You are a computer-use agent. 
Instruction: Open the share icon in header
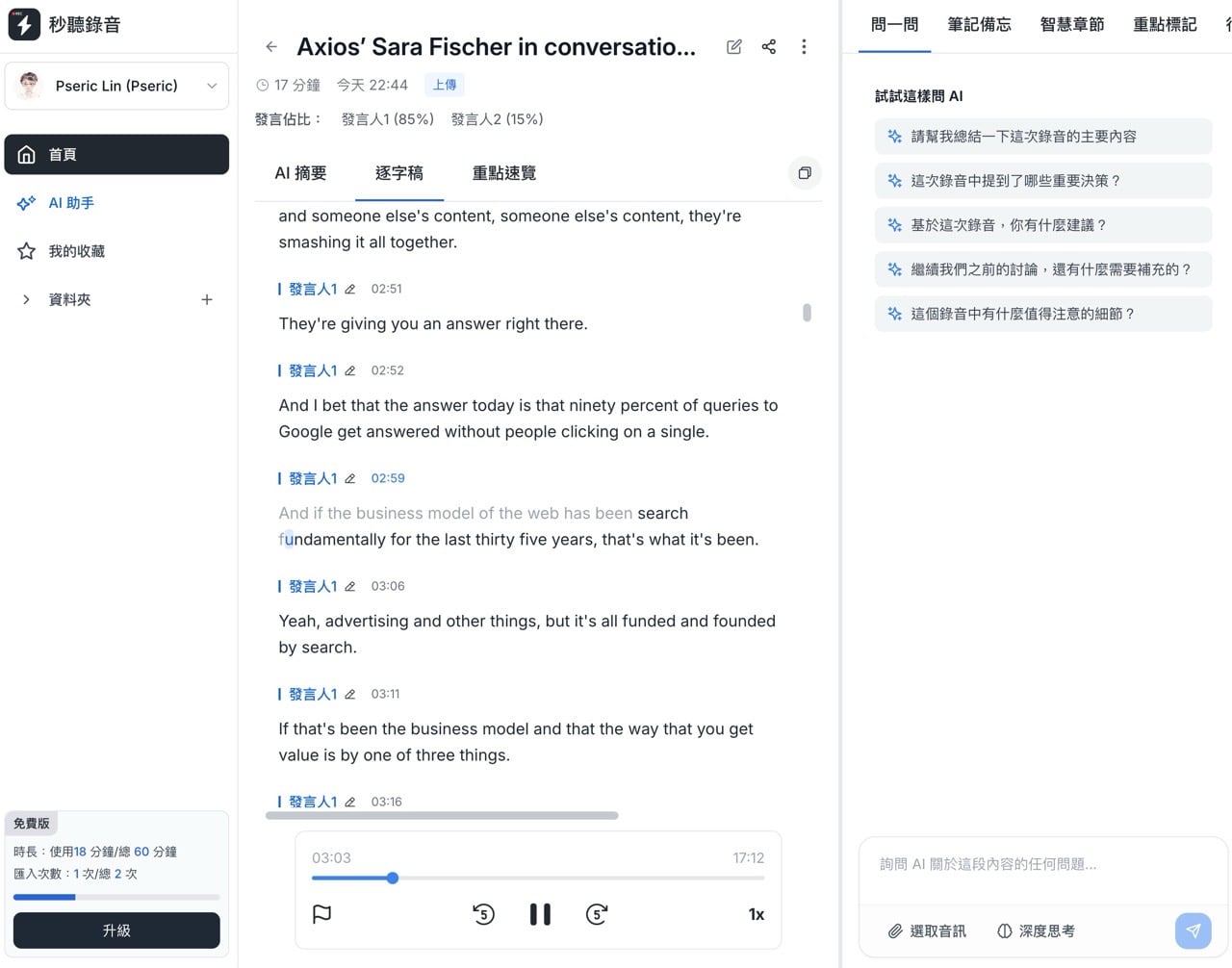coord(769,46)
